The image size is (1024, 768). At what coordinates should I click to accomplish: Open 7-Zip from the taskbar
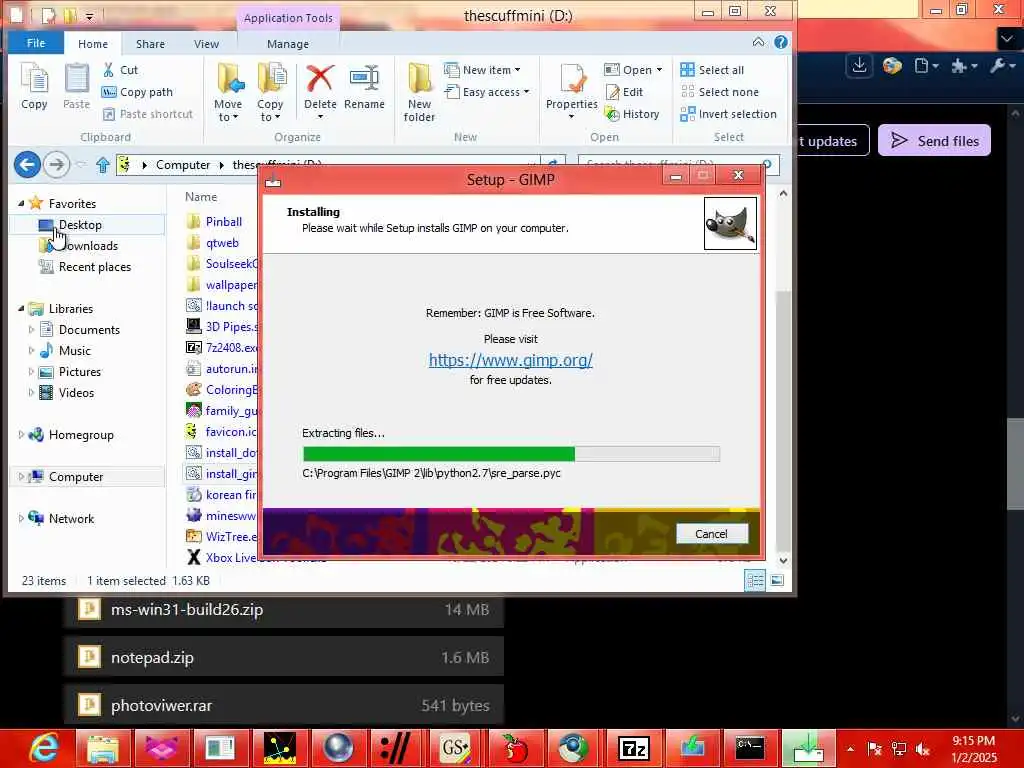tap(634, 748)
